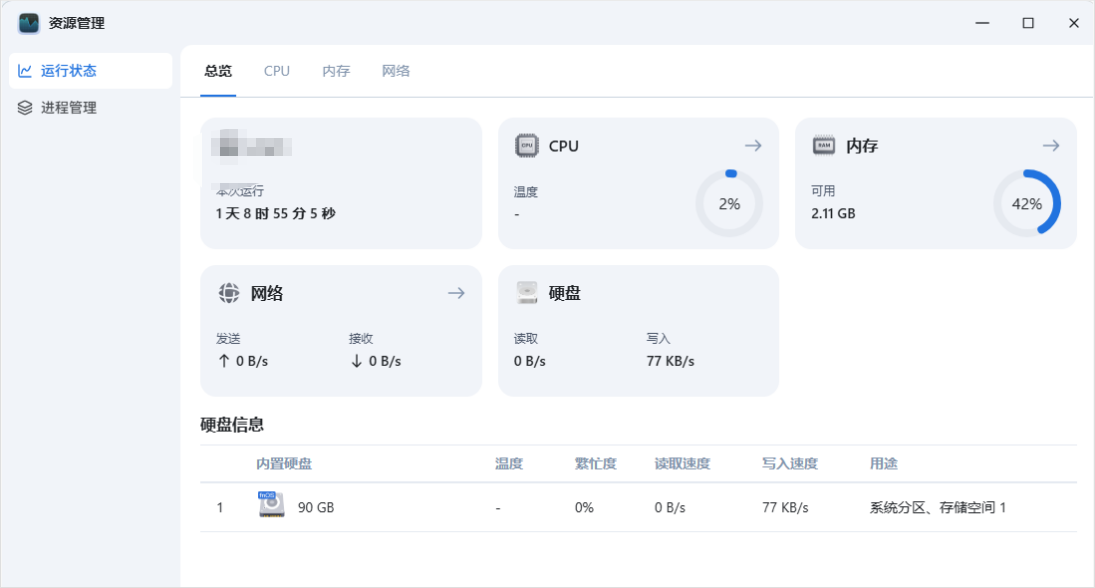This screenshot has height=588, width=1095.
Task: Click the globe icon on 网络 card
Action: click(x=229, y=293)
